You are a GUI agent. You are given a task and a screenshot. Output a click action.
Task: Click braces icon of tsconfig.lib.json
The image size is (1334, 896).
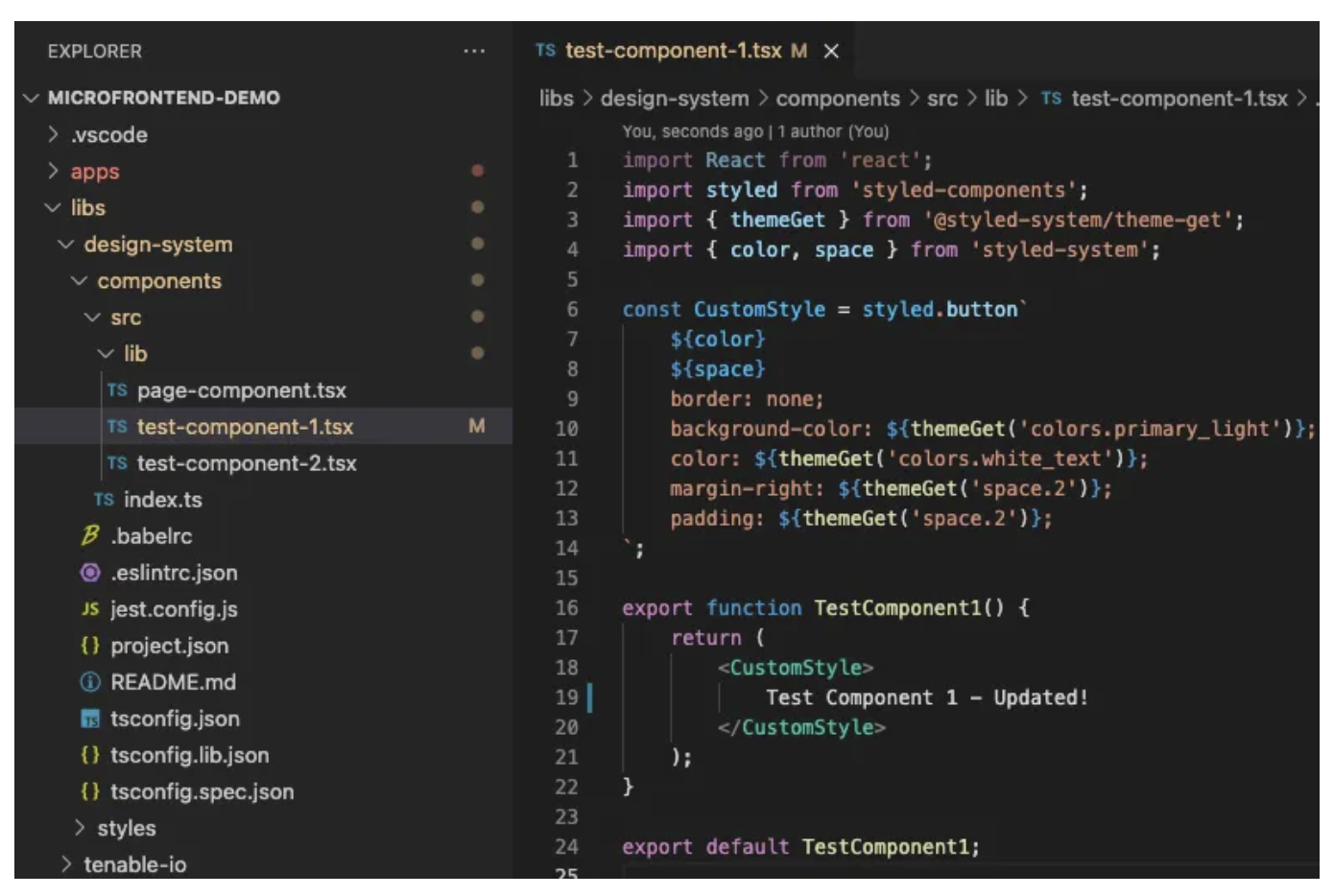[x=90, y=755]
